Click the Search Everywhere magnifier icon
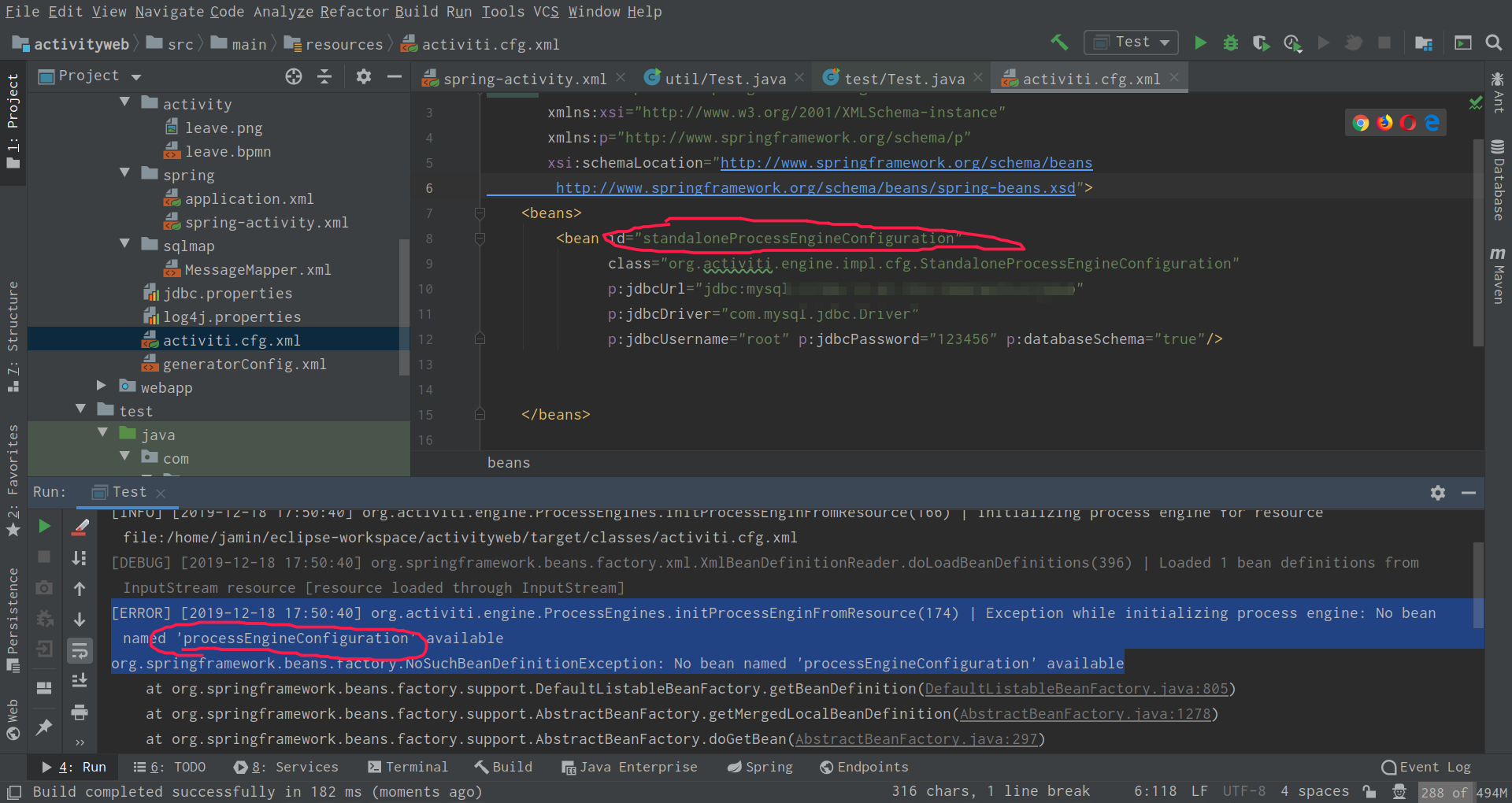This screenshot has width=1512, height=803. point(1493,43)
